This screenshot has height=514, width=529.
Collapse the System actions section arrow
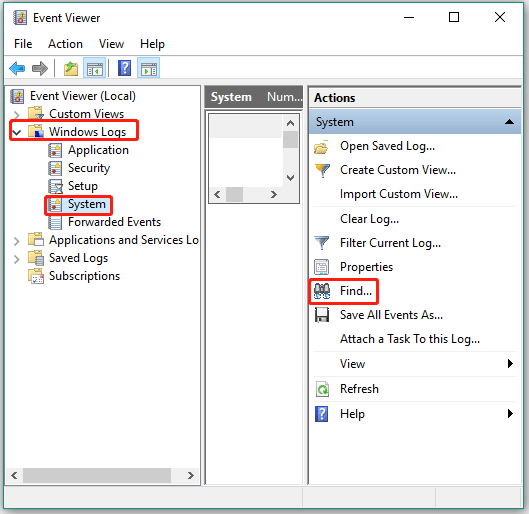point(509,122)
